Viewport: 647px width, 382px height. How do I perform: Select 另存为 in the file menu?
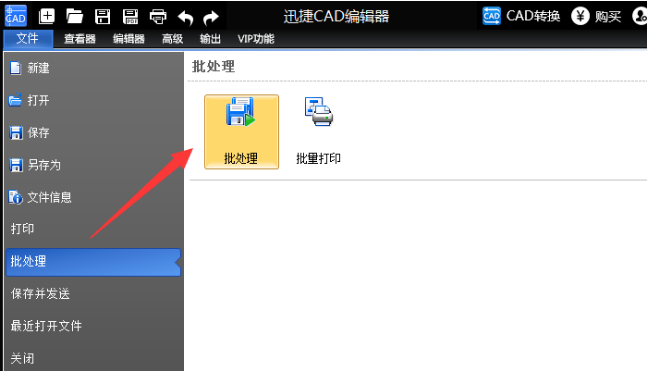pos(93,165)
